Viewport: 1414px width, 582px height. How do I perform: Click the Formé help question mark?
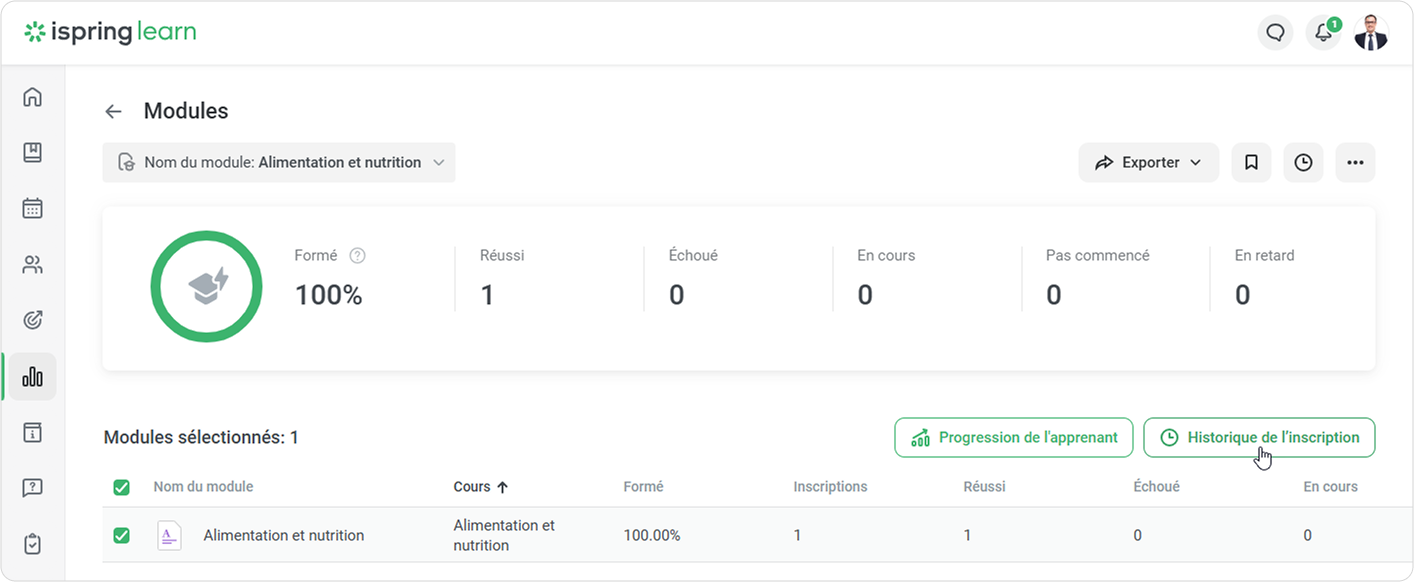coord(357,256)
